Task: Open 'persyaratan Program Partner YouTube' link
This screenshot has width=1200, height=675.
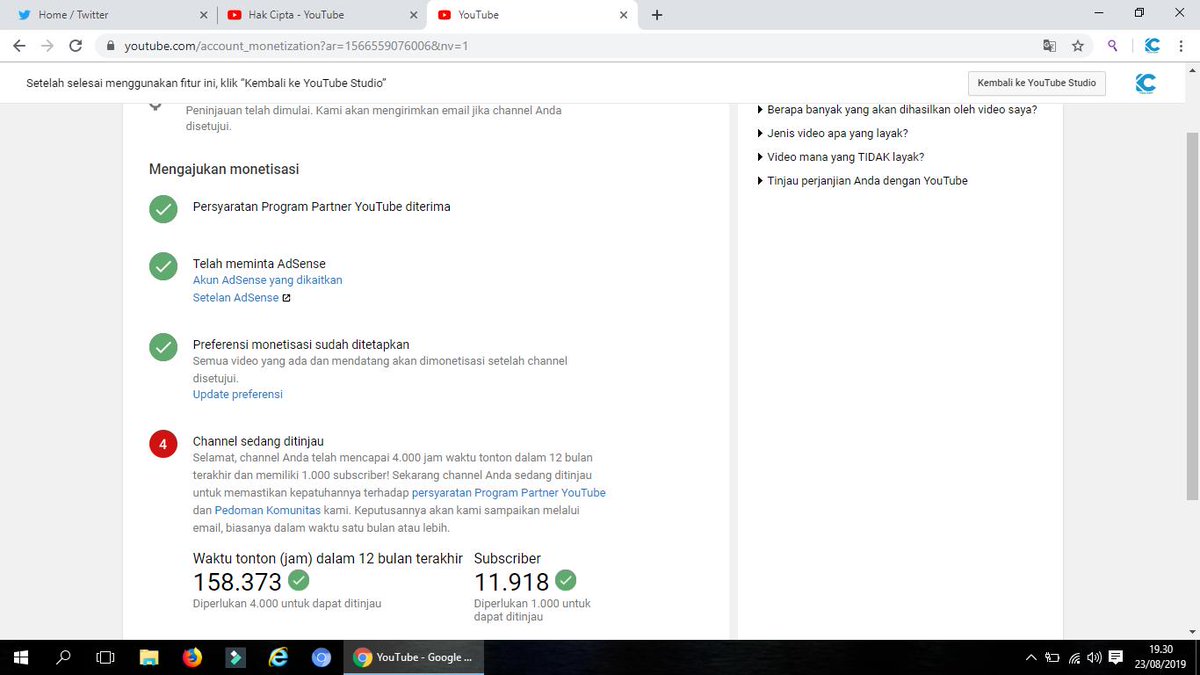Action: coord(508,493)
